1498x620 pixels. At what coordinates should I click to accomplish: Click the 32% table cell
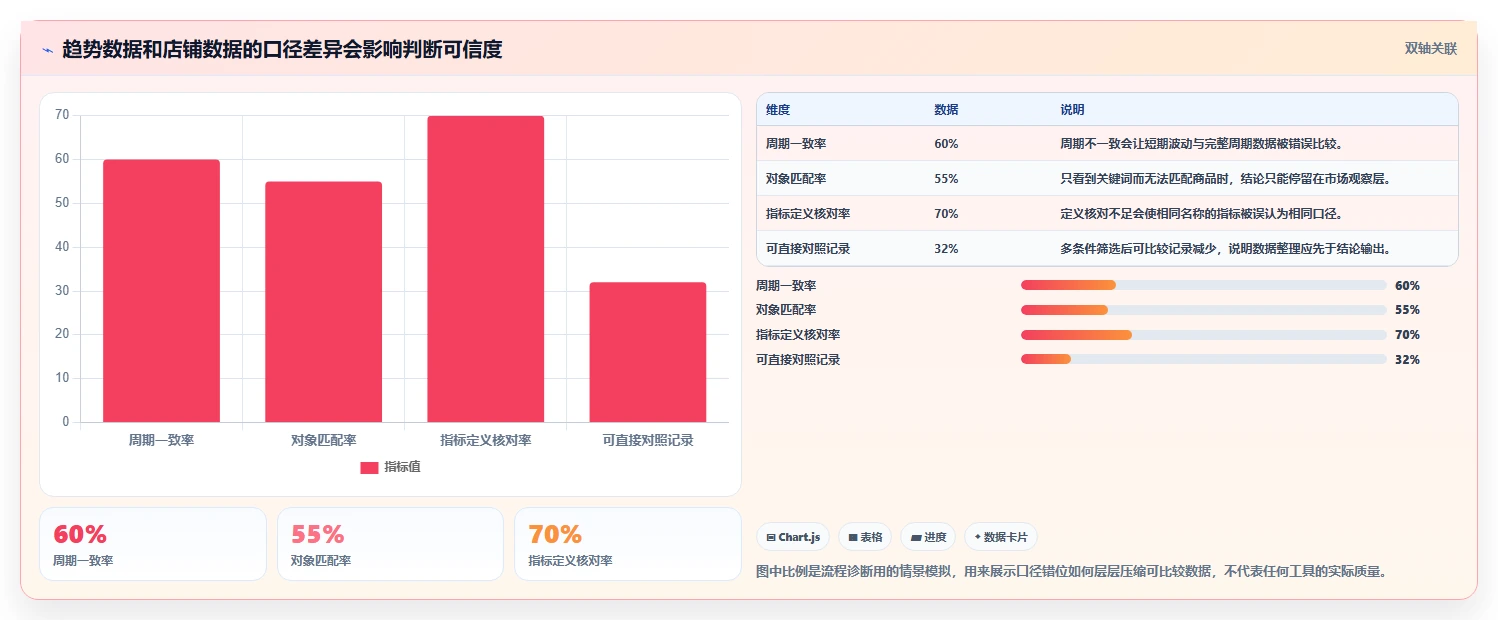[x=946, y=249]
